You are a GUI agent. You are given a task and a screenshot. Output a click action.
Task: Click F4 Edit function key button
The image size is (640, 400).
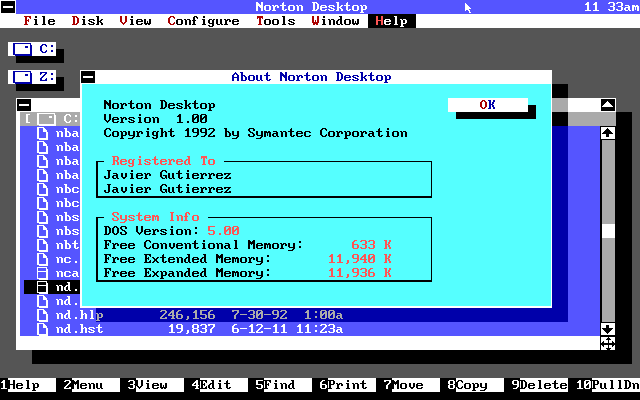pos(220,385)
